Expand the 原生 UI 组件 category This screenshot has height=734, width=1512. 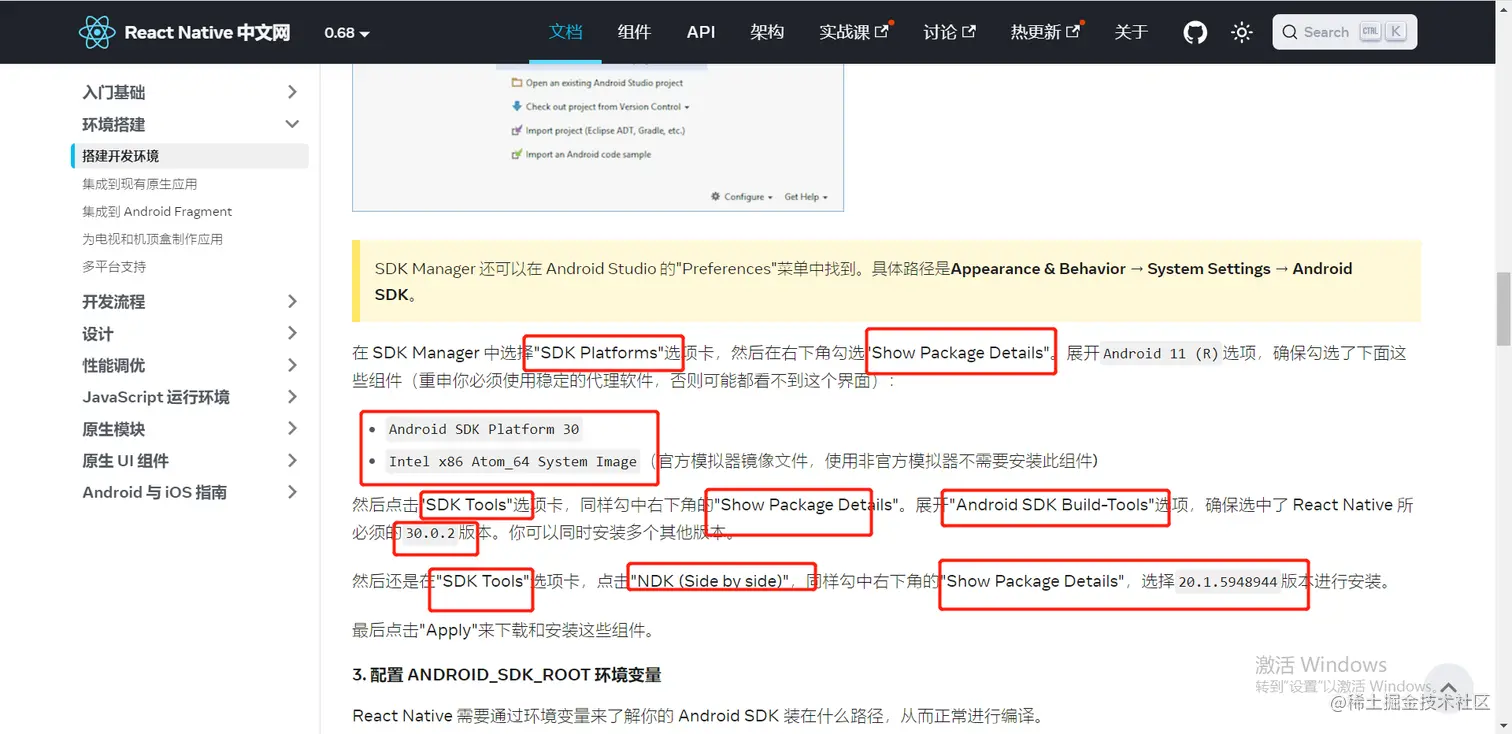[x=190, y=460]
